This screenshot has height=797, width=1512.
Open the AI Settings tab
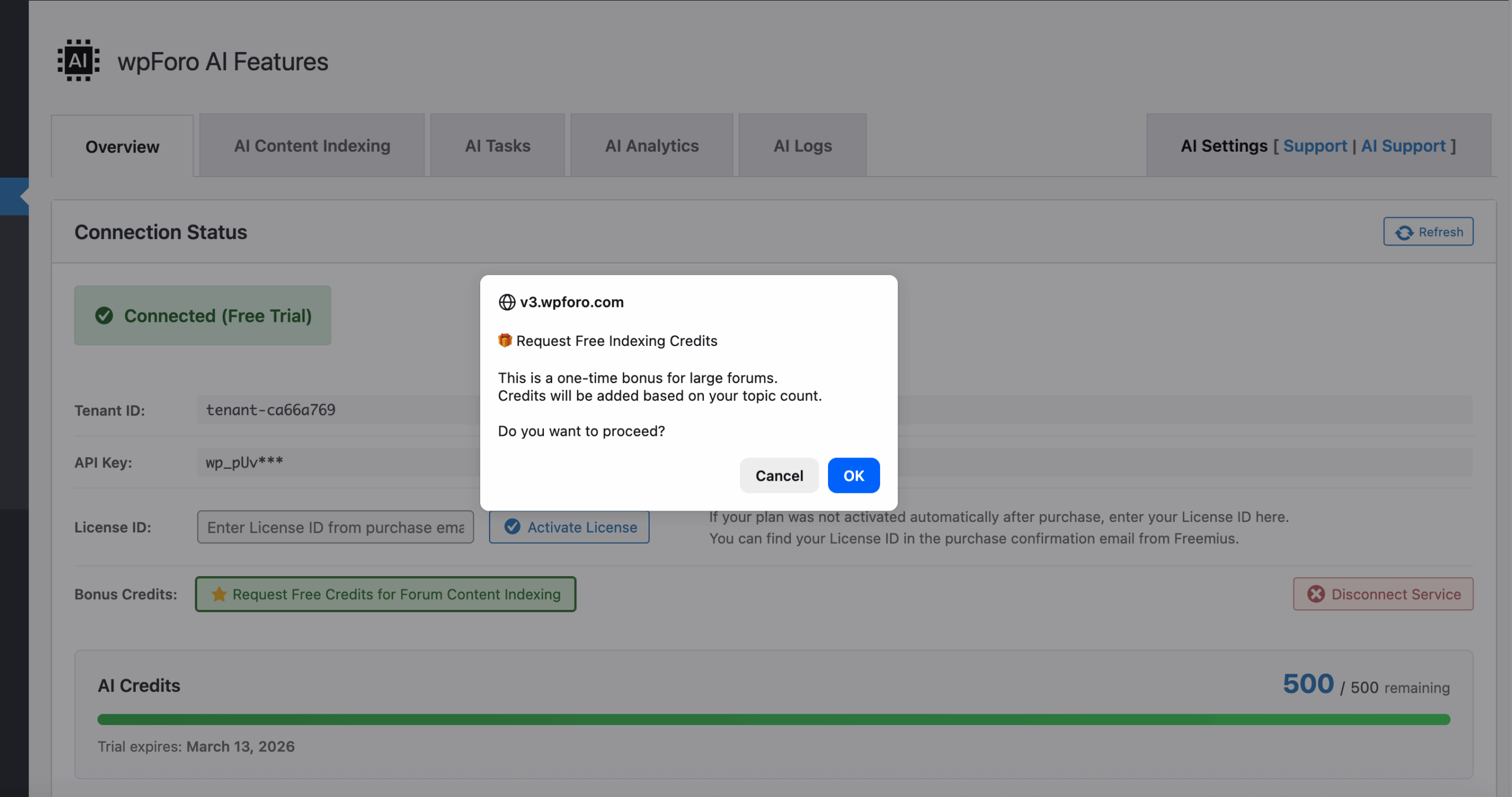click(x=1223, y=146)
